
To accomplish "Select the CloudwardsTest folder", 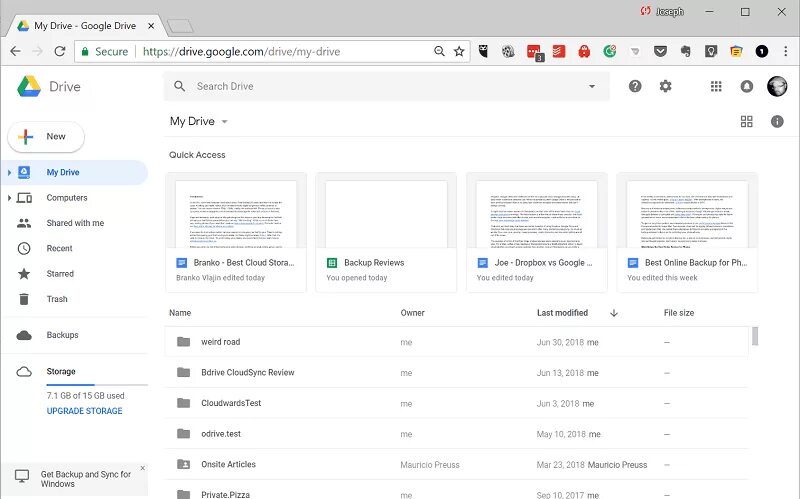I will (x=457, y=403).
